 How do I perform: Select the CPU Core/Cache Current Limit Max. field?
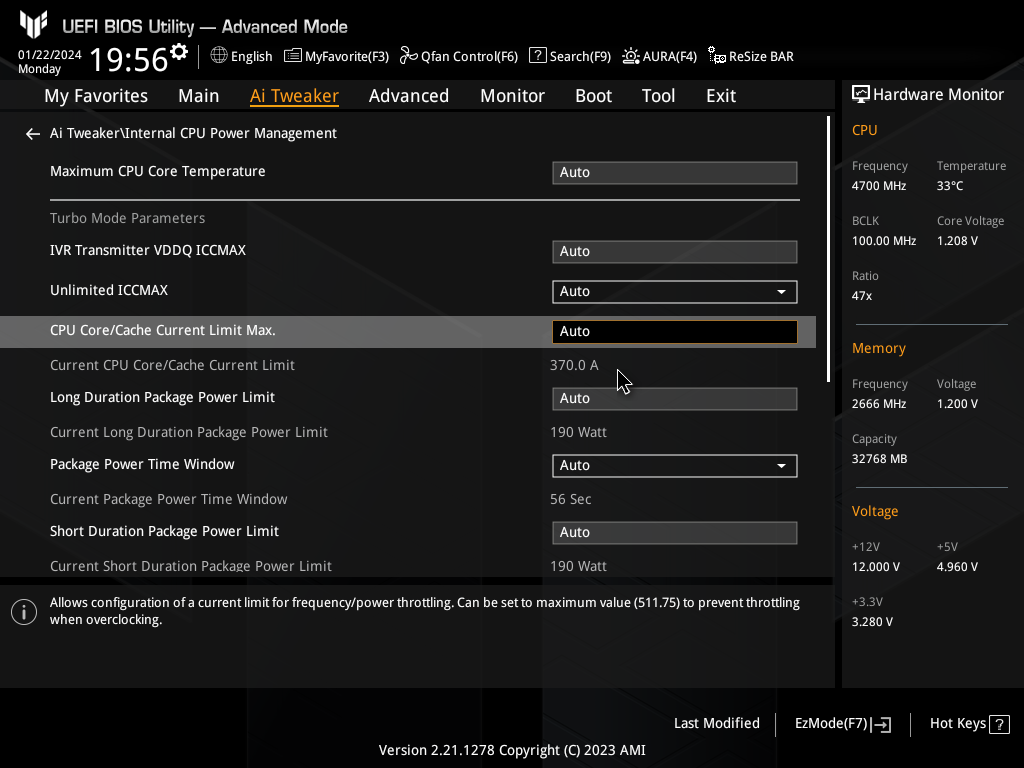(x=674, y=332)
